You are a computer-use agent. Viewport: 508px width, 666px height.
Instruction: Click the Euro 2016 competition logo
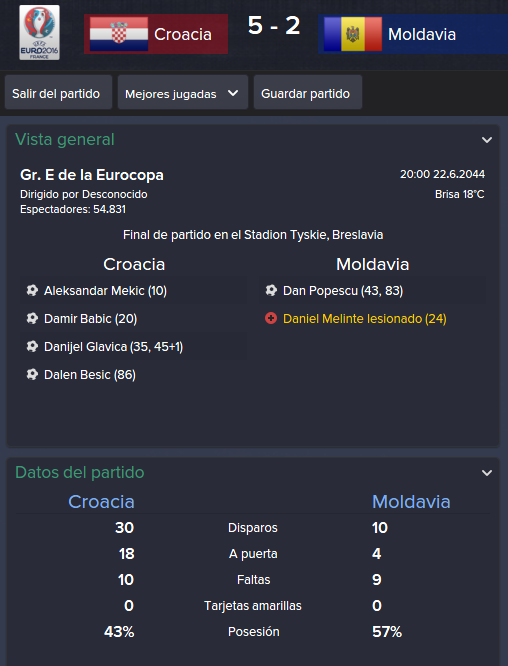coord(40,33)
